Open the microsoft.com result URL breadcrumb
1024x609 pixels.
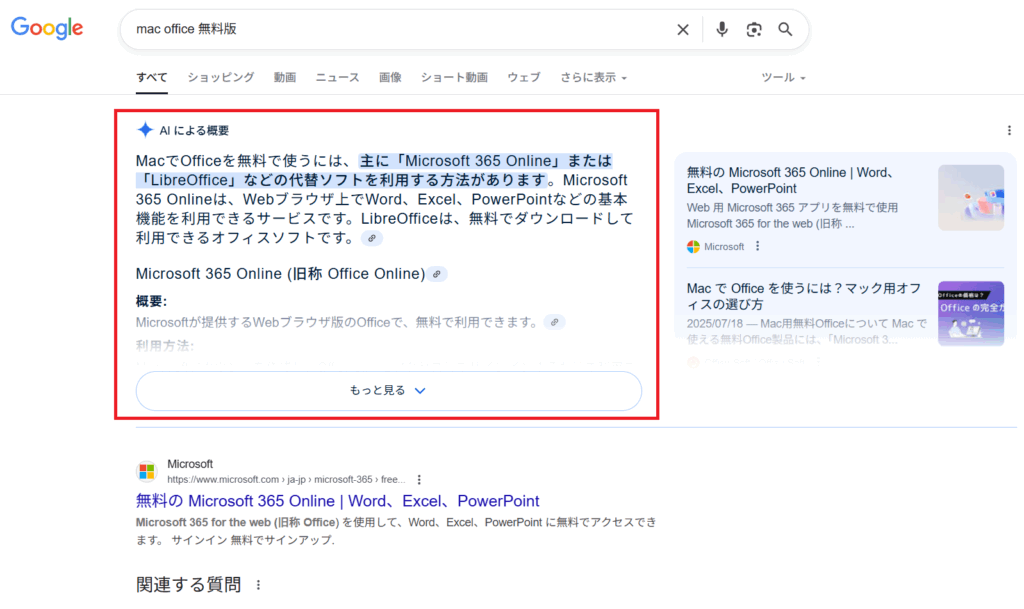pyautogui.click(x=286, y=480)
